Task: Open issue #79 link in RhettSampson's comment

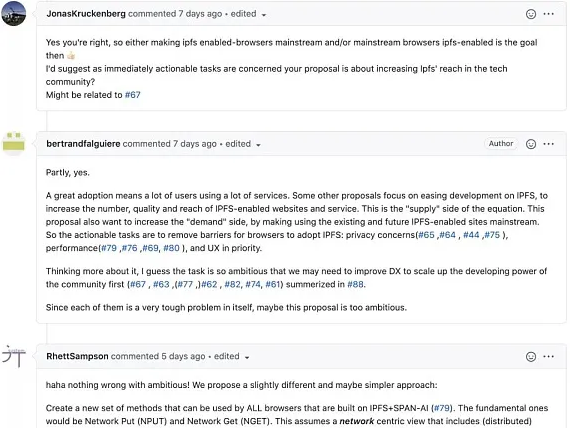Action: [442, 408]
